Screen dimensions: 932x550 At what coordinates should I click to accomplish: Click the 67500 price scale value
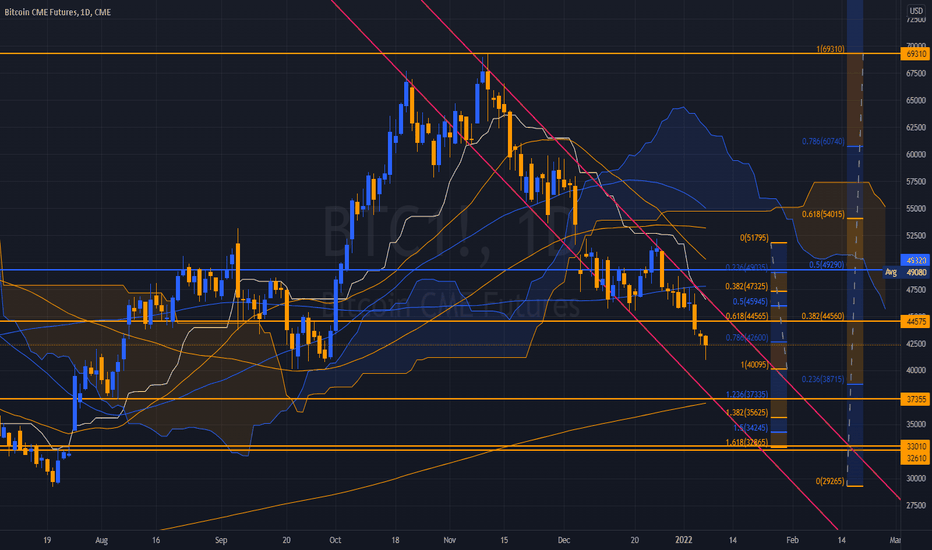[915, 73]
